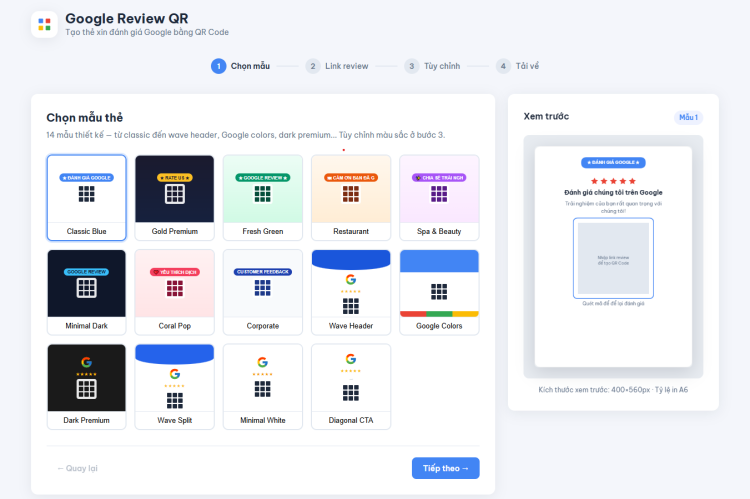Select the Wave Header template
The height and width of the screenshot is (499, 750).
tap(351, 292)
